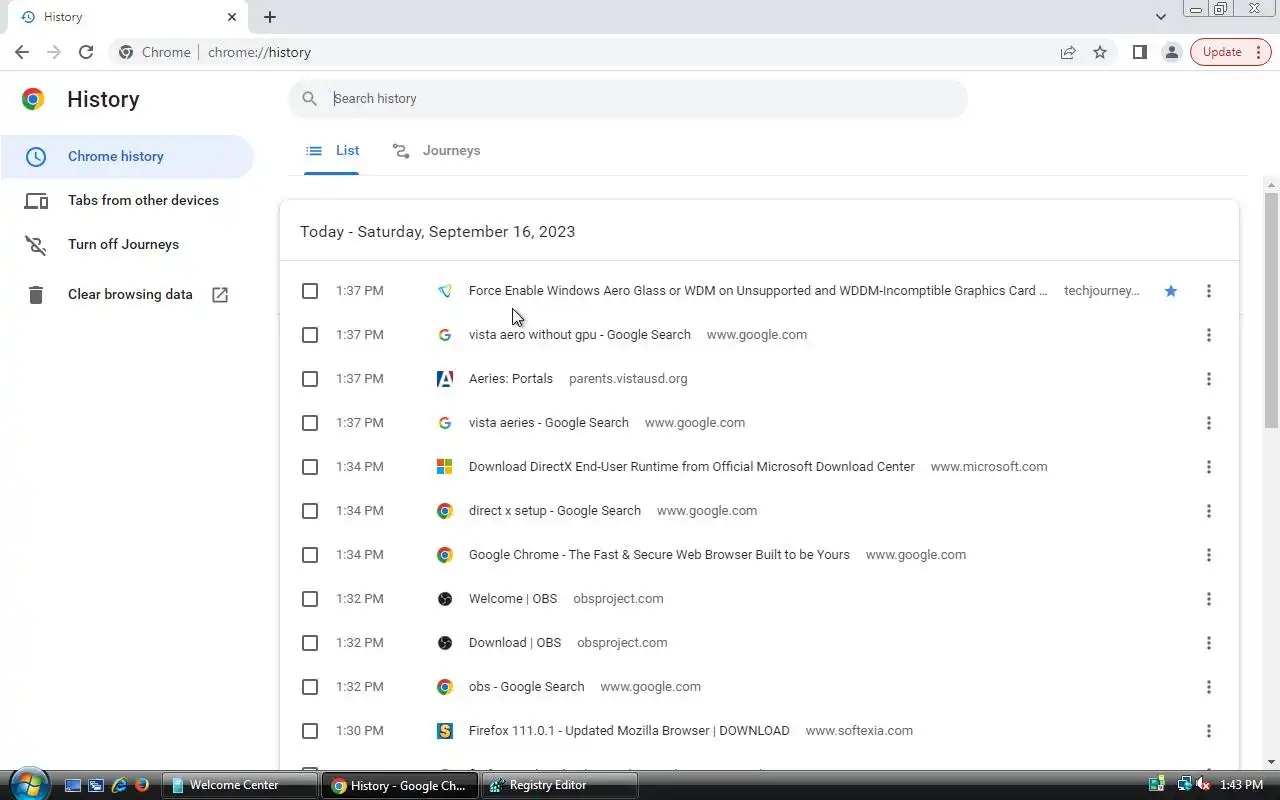
Task: Open more actions for vista aero without gpu entry
Action: (1208, 335)
